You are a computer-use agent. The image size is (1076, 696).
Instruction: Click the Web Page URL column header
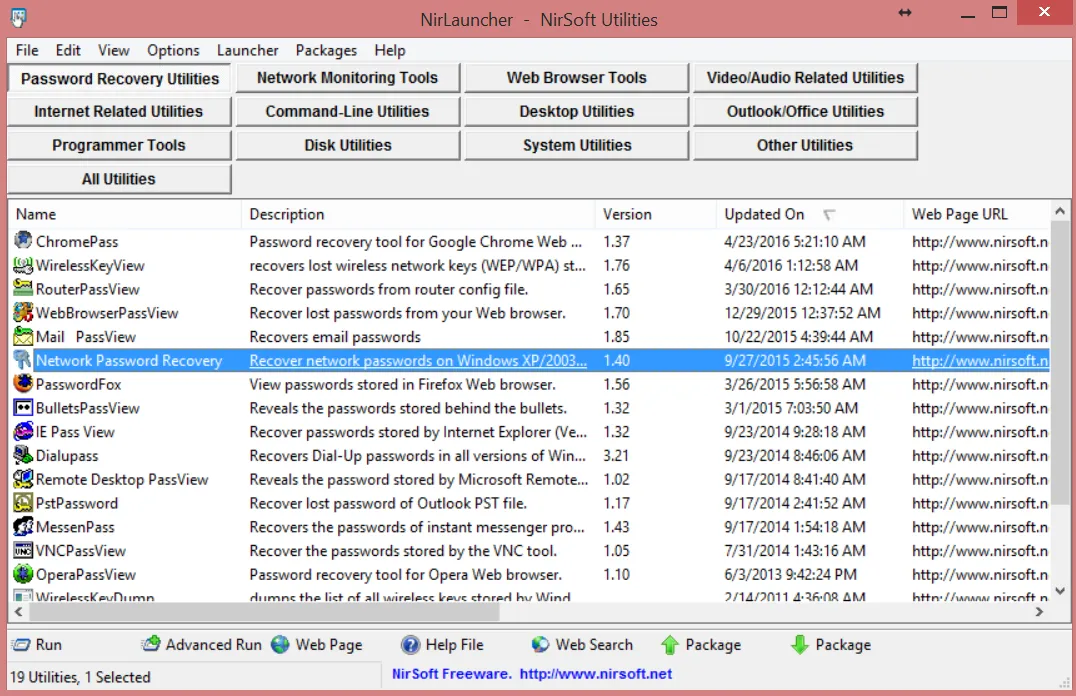pyautogui.click(x=976, y=214)
